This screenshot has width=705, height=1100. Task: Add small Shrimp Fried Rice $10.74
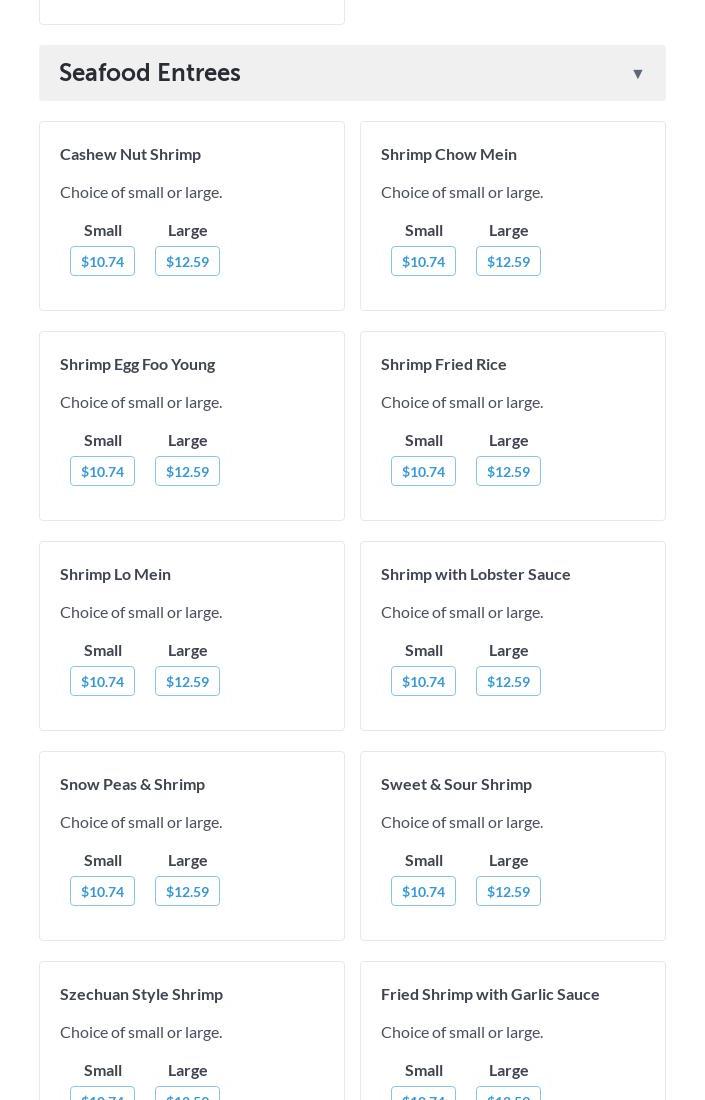(423, 471)
